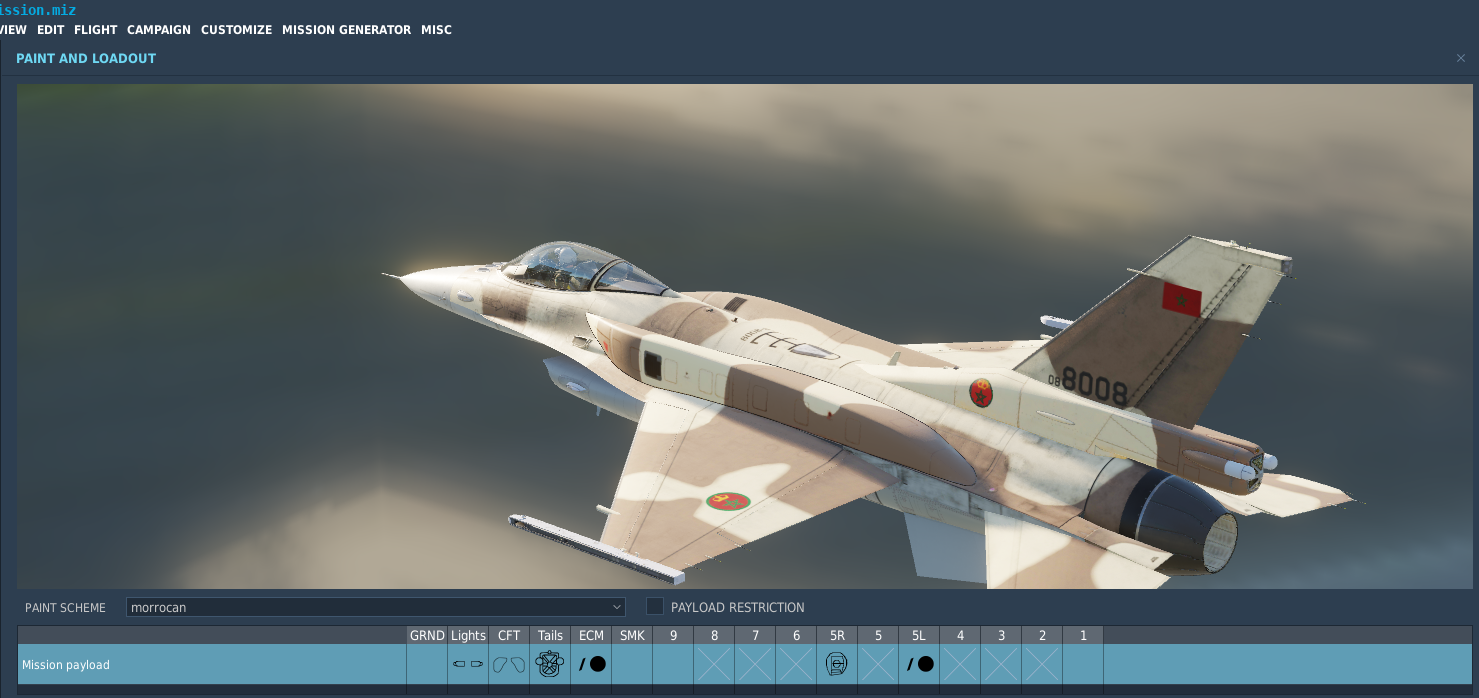Select the Tails emblem icon
The width and height of the screenshot is (1479, 698).
549,664
